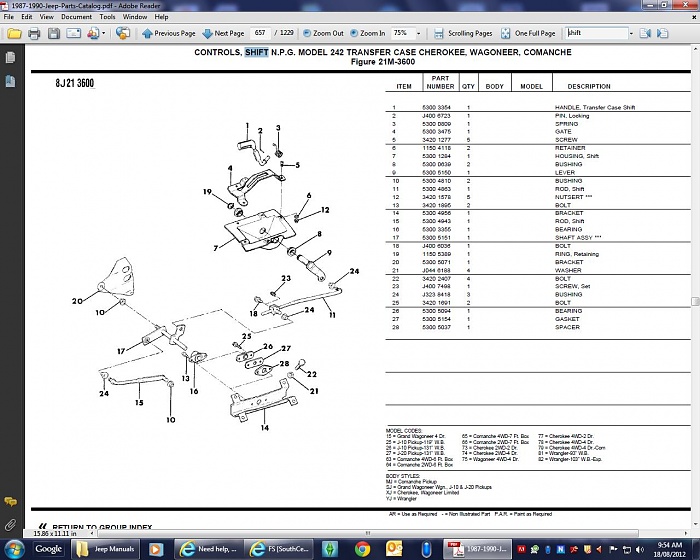
Task: Click the Windows Start button
Action: [14, 549]
